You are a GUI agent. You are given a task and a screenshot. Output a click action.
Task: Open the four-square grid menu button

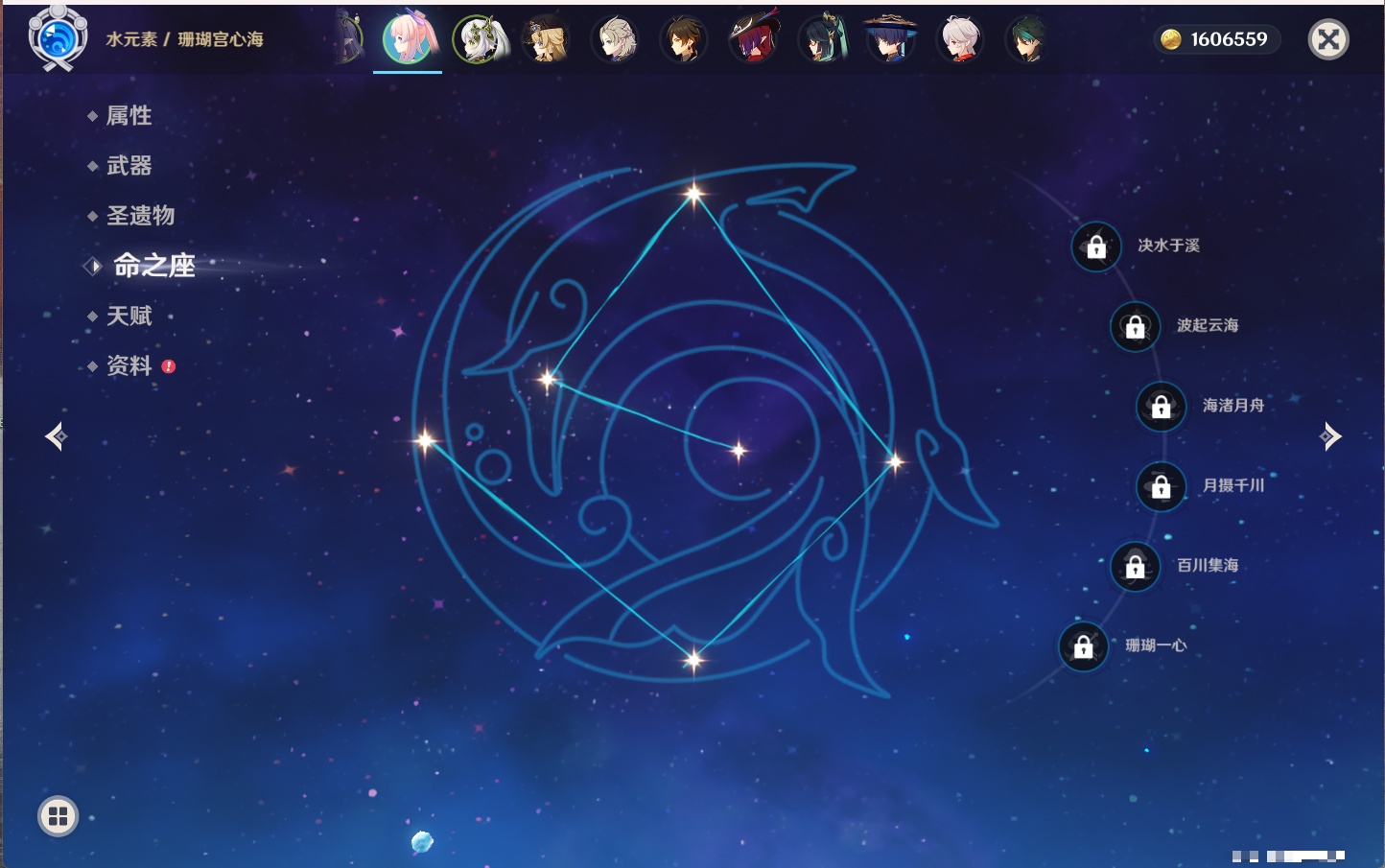point(58,816)
